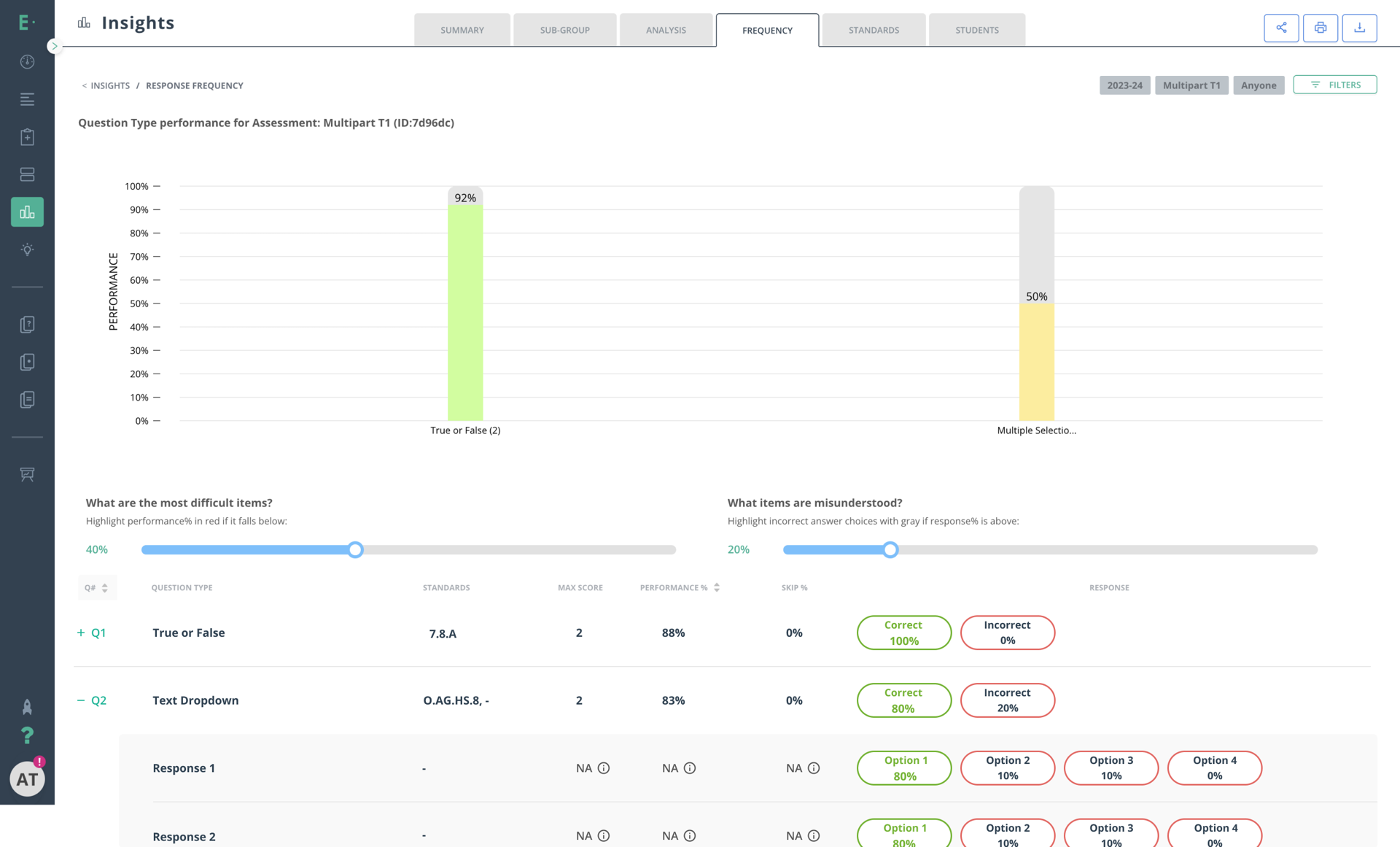This screenshot has width=1400, height=847.
Task: Click the download icon button
Action: 1359,28
